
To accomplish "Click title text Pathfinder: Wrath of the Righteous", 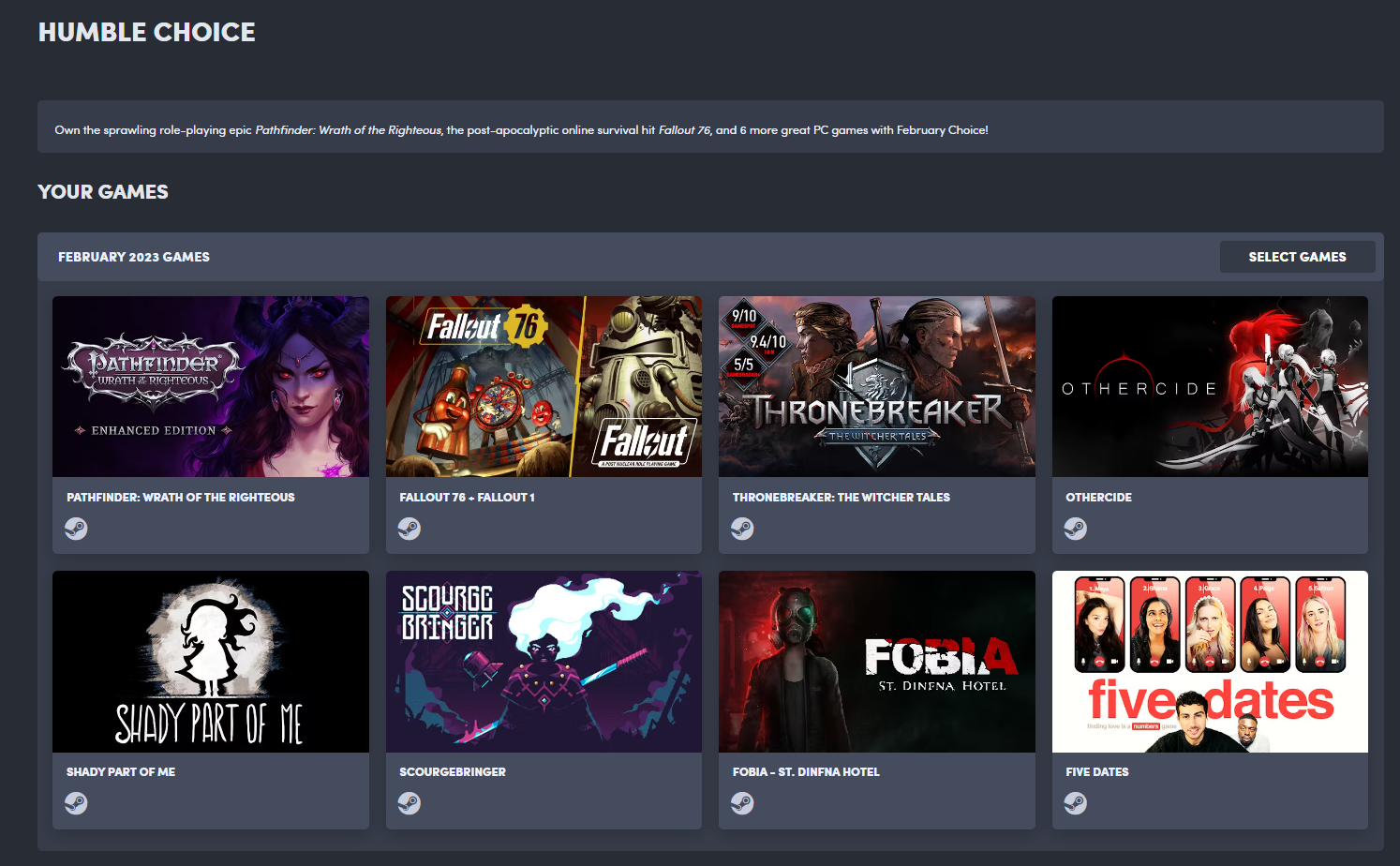I will coord(181,498).
